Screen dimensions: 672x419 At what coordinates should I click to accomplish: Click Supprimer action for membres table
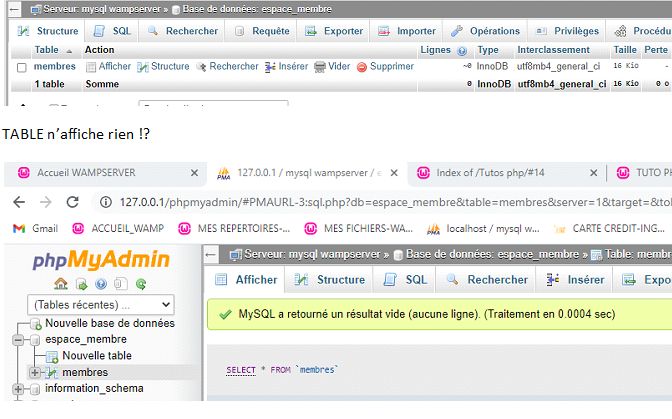pos(385,66)
